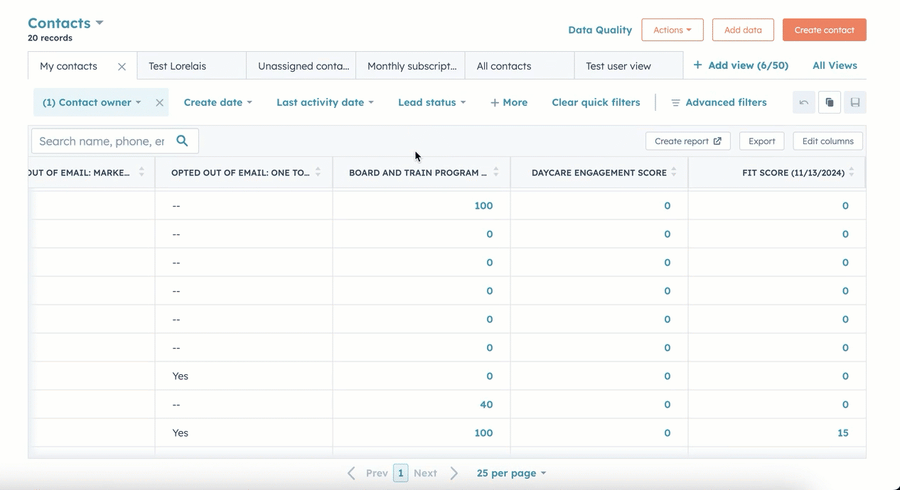Image resolution: width=900 pixels, height=490 pixels.
Task: Open the 25 per page dropdown
Action: (x=511, y=473)
